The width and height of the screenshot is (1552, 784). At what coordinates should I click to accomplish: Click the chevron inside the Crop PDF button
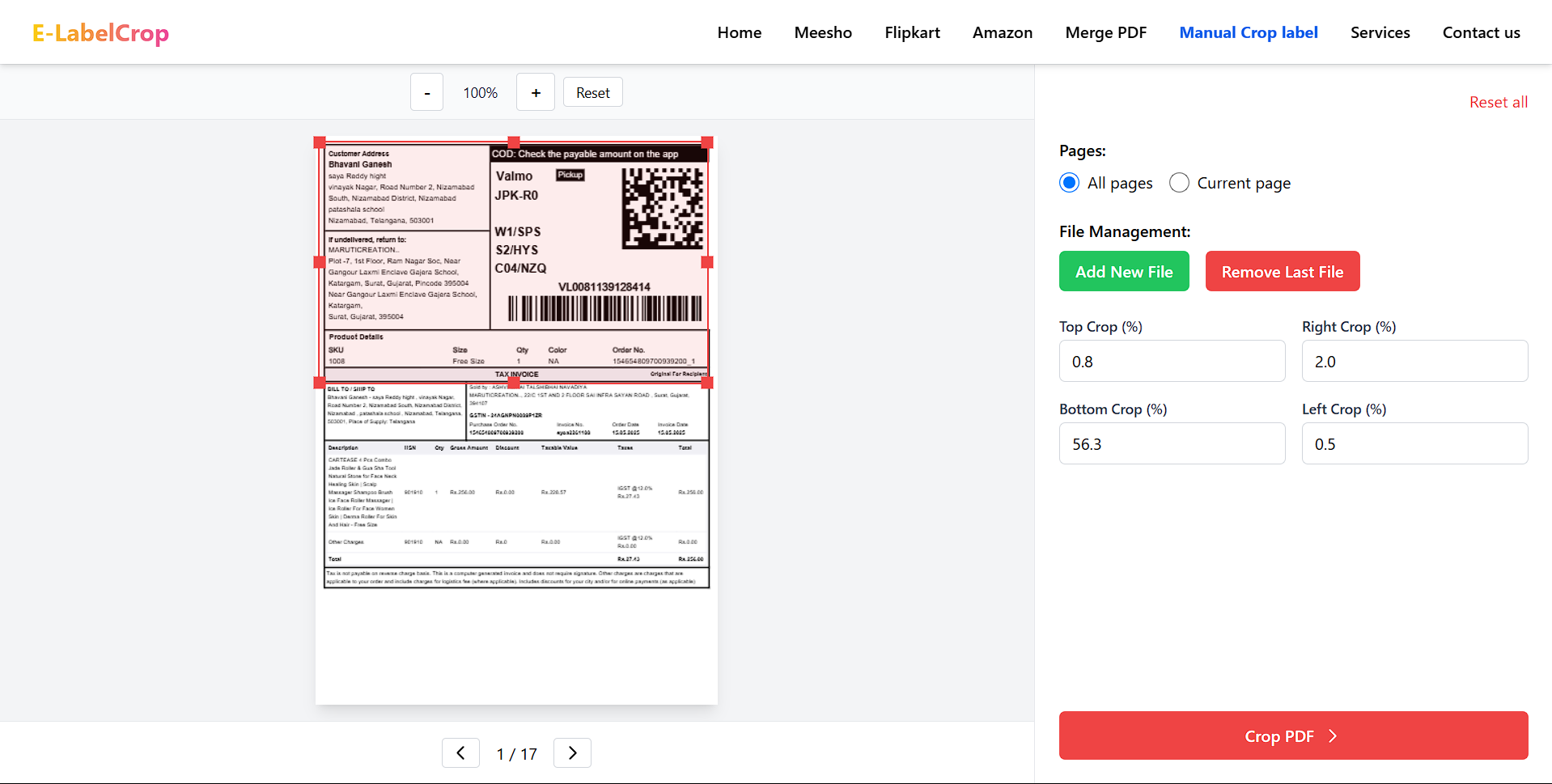click(x=1331, y=736)
